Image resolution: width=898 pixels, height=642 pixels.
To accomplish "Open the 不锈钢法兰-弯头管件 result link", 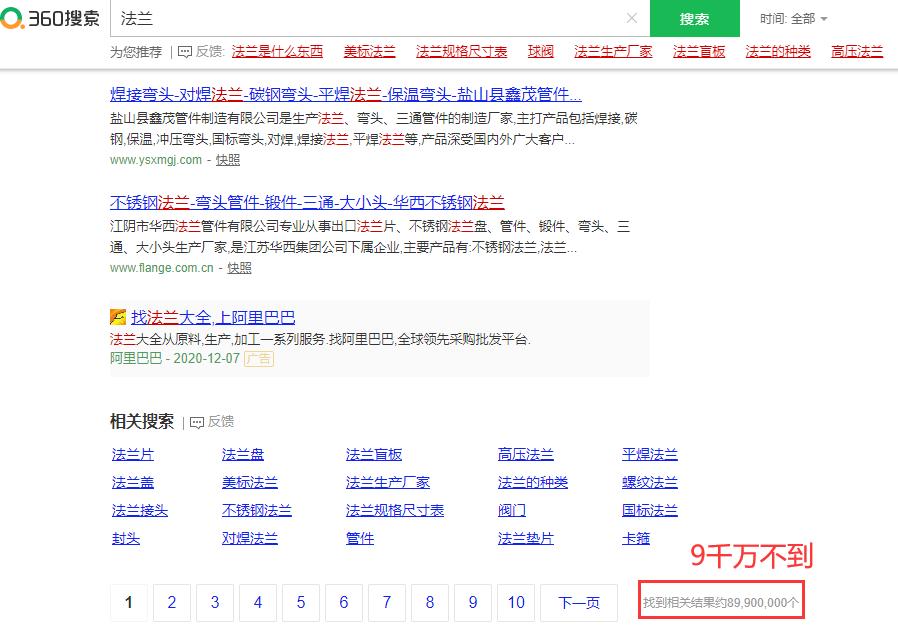I will click(305, 203).
